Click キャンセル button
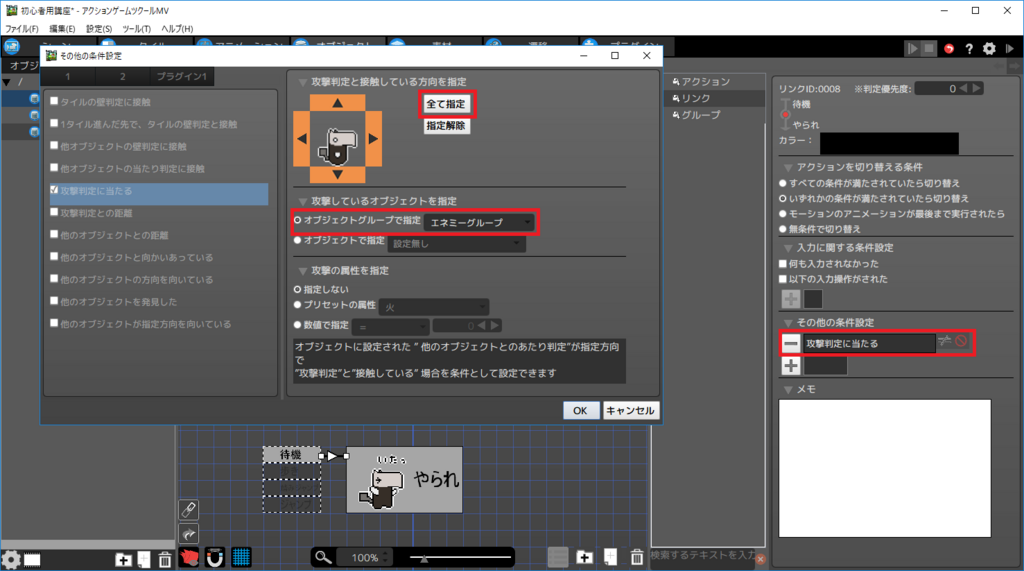Image resolution: width=1024 pixels, height=571 pixels. tap(630, 410)
